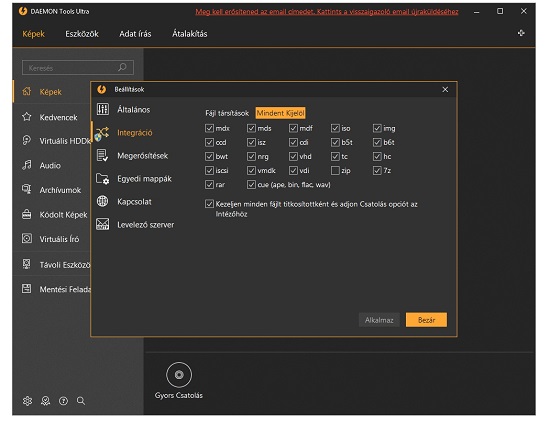
Task: Toggle the ccd checkbox
Action: pos(209,142)
